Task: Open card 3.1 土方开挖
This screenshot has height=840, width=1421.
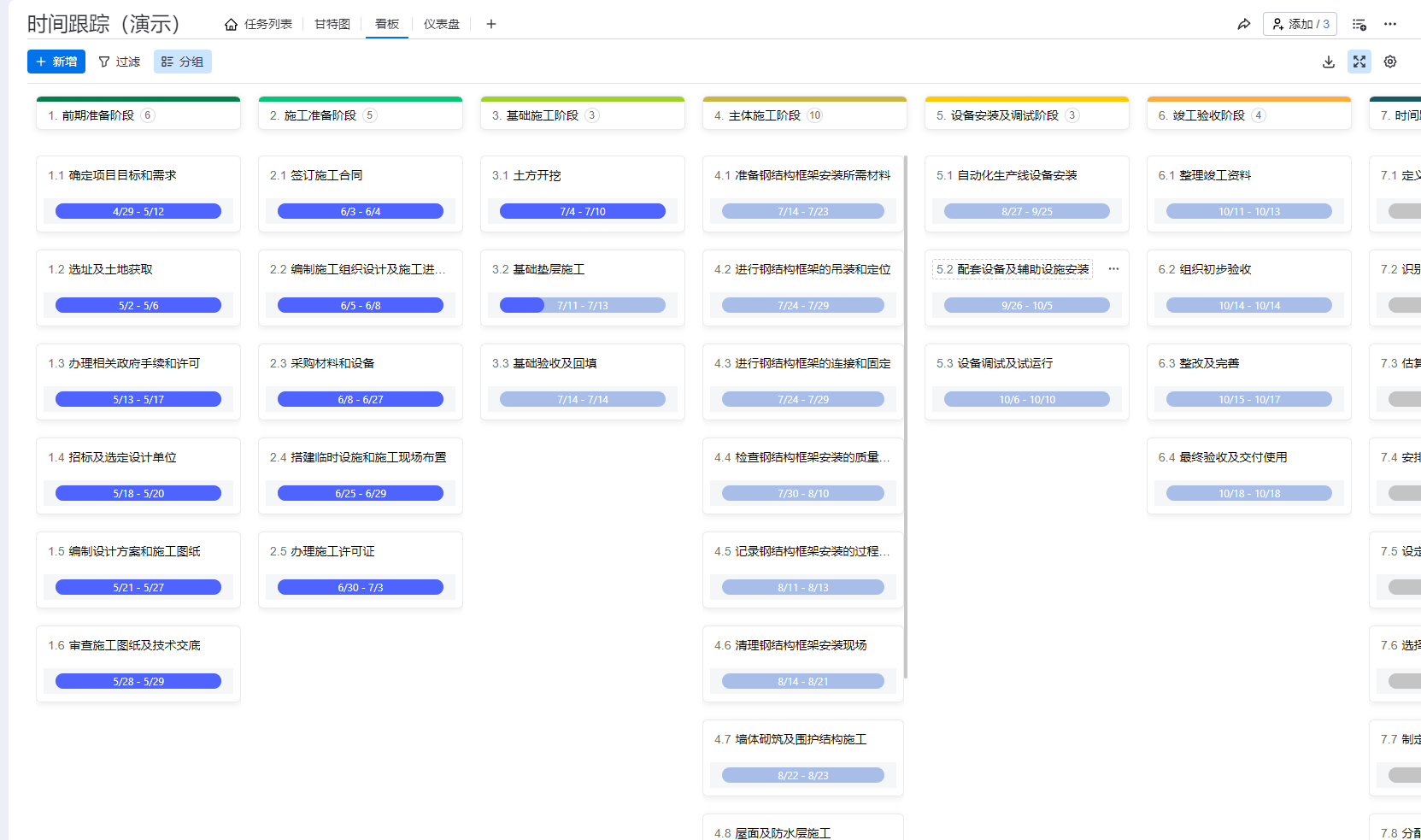Action: click(x=583, y=194)
